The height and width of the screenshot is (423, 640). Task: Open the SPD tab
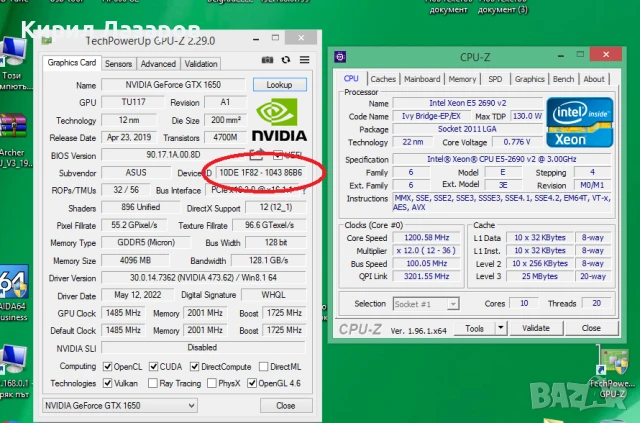[x=495, y=79]
